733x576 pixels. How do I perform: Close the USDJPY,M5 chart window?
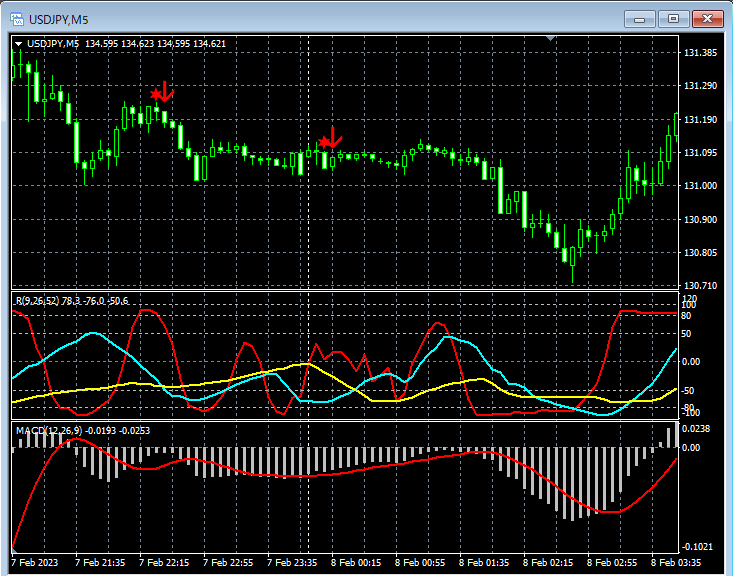pyautogui.click(x=706, y=18)
